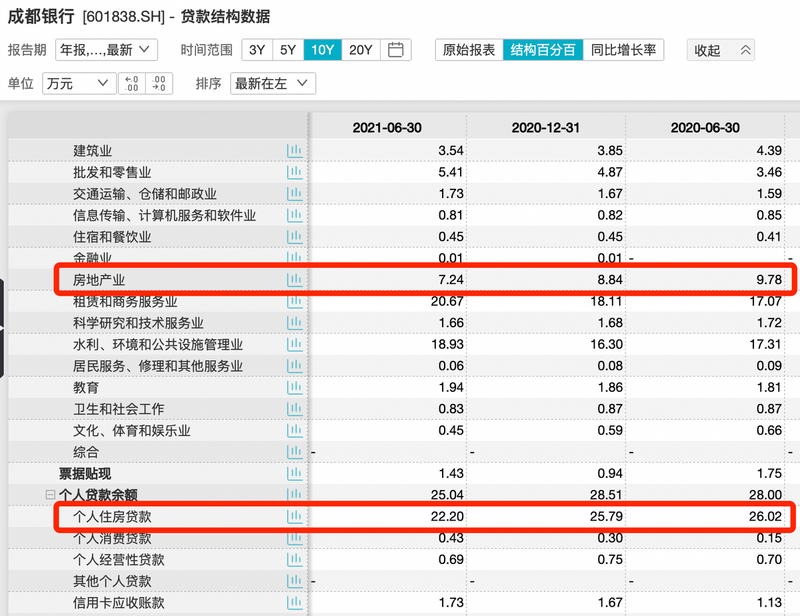
Task: Click the 7.24 value for 房地产业
Action: click(x=451, y=280)
